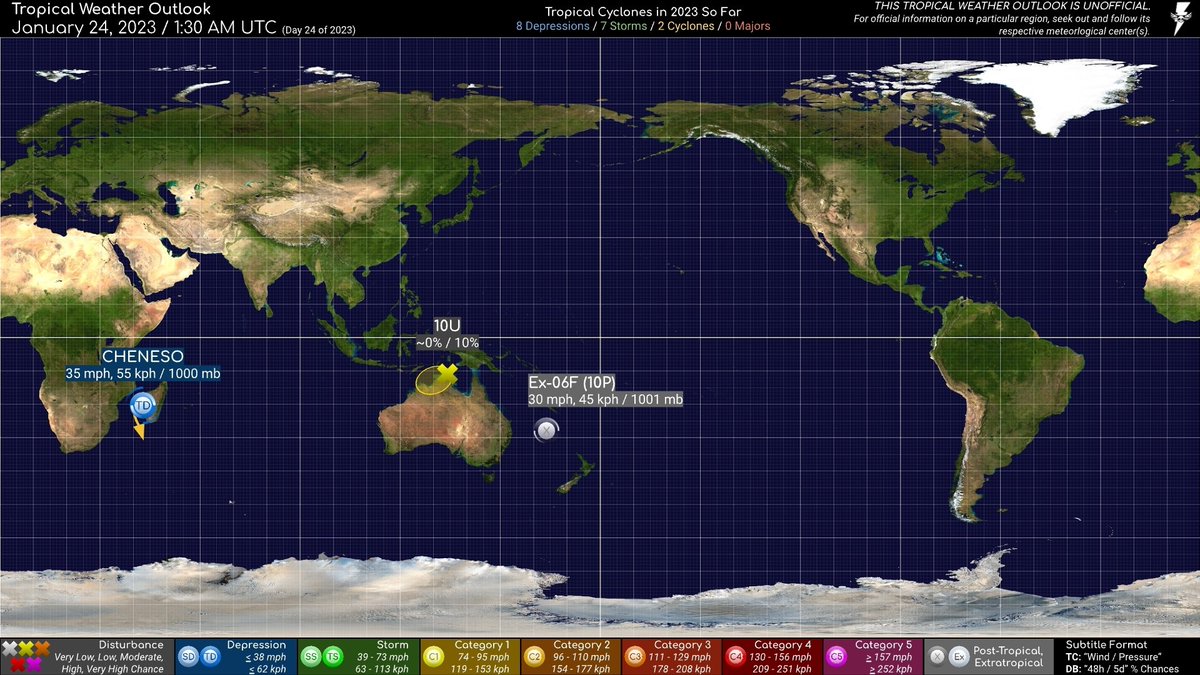Click the TS icon in the Storm legend
The width and height of the screenshot is (1200, 675).
(332, 656)
